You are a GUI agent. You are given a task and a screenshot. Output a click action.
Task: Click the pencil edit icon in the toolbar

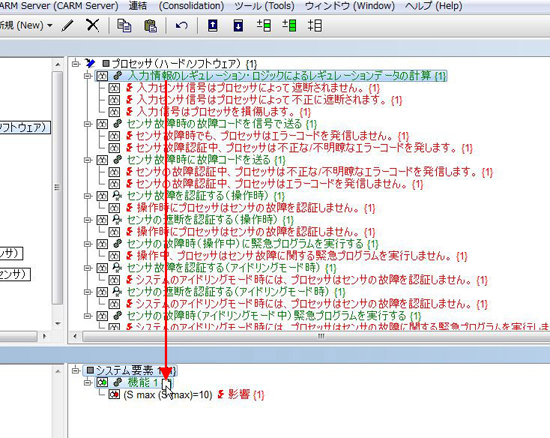pyautogui.click(x=67, y=26)
